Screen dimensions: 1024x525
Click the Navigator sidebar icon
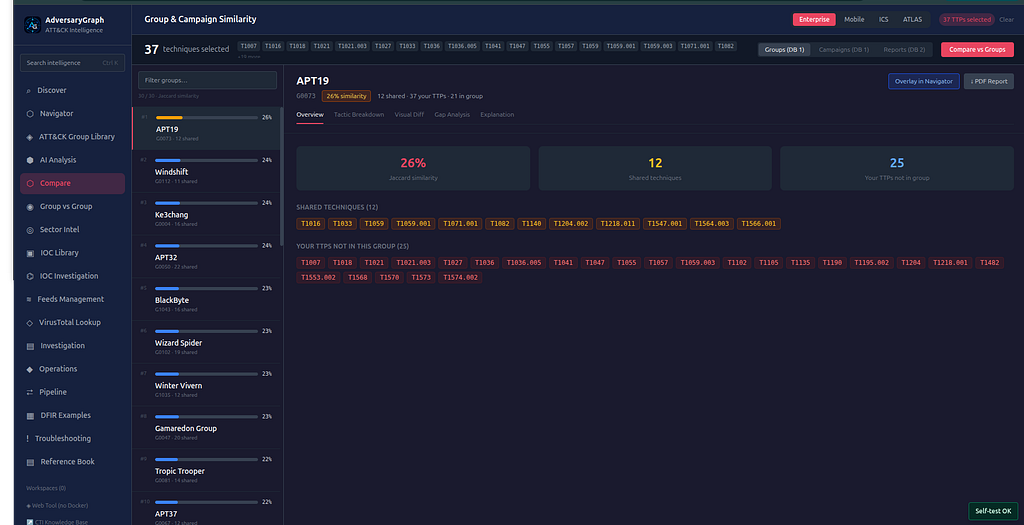pos(29,114)
